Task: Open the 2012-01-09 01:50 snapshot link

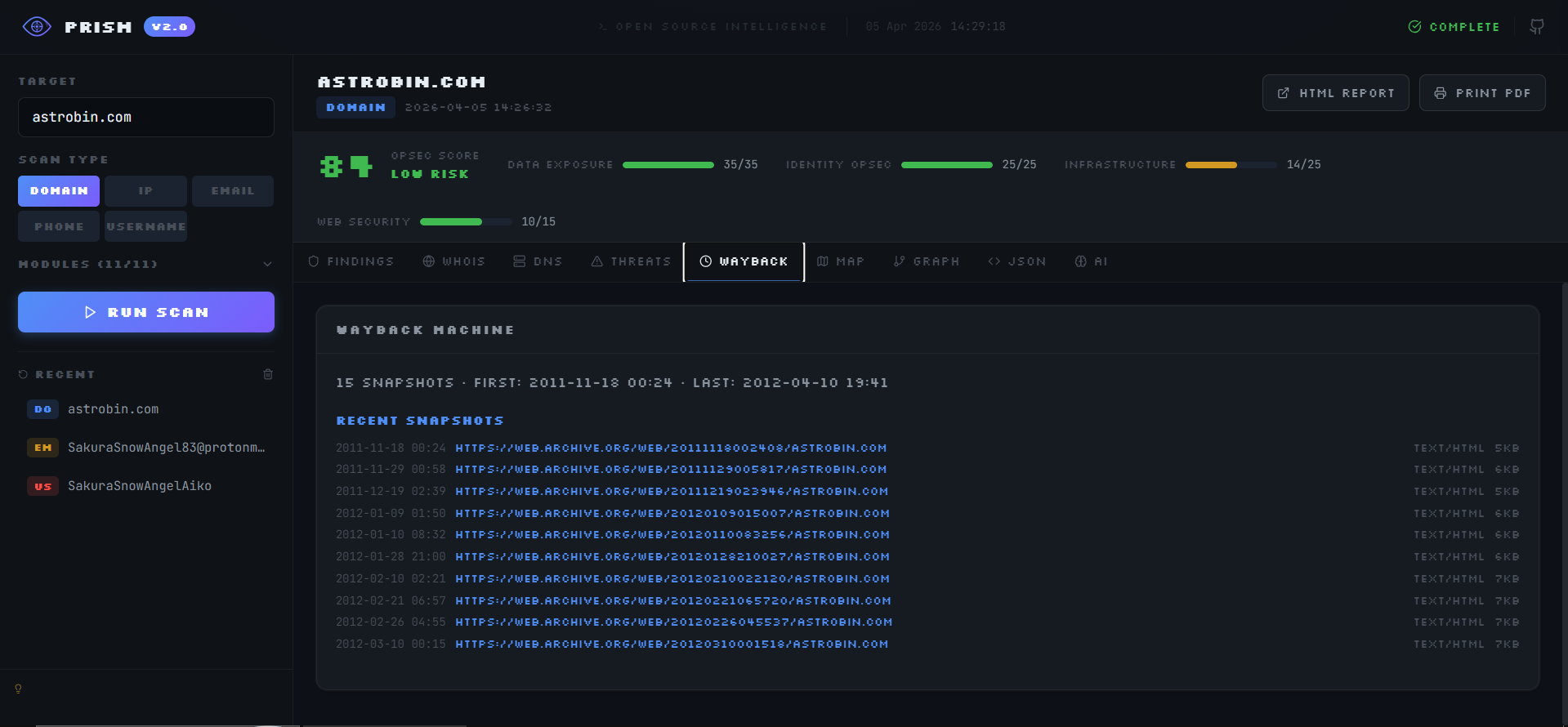Action: tap(672, 514)
